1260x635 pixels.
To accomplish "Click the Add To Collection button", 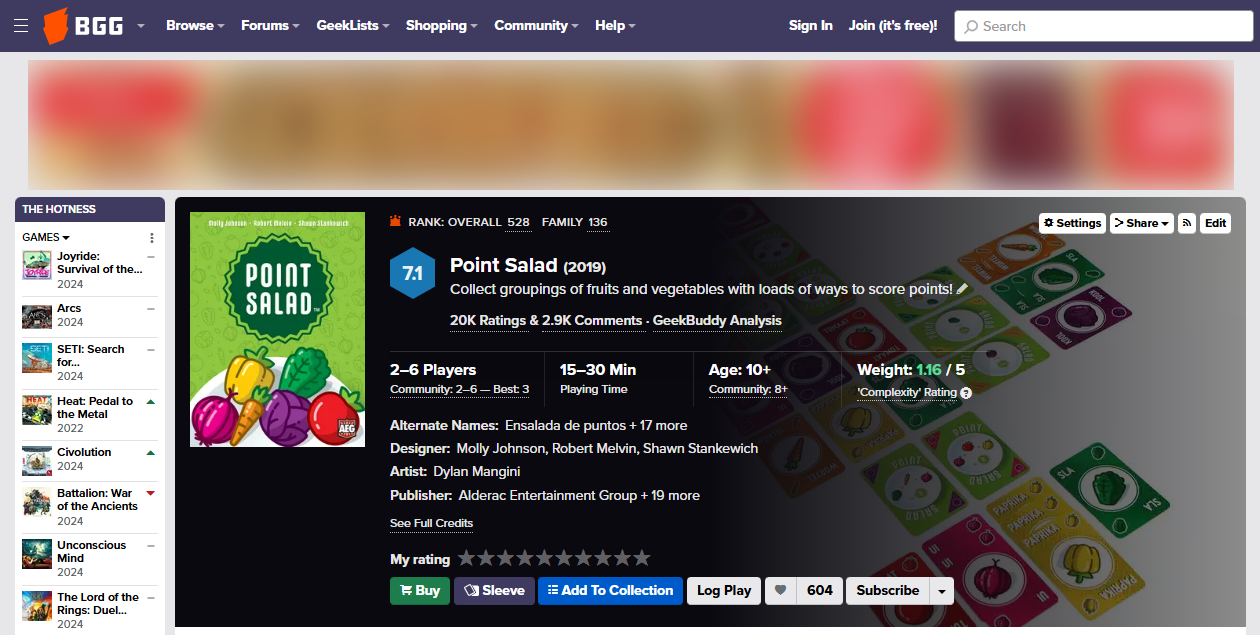I will pos(610,591).
